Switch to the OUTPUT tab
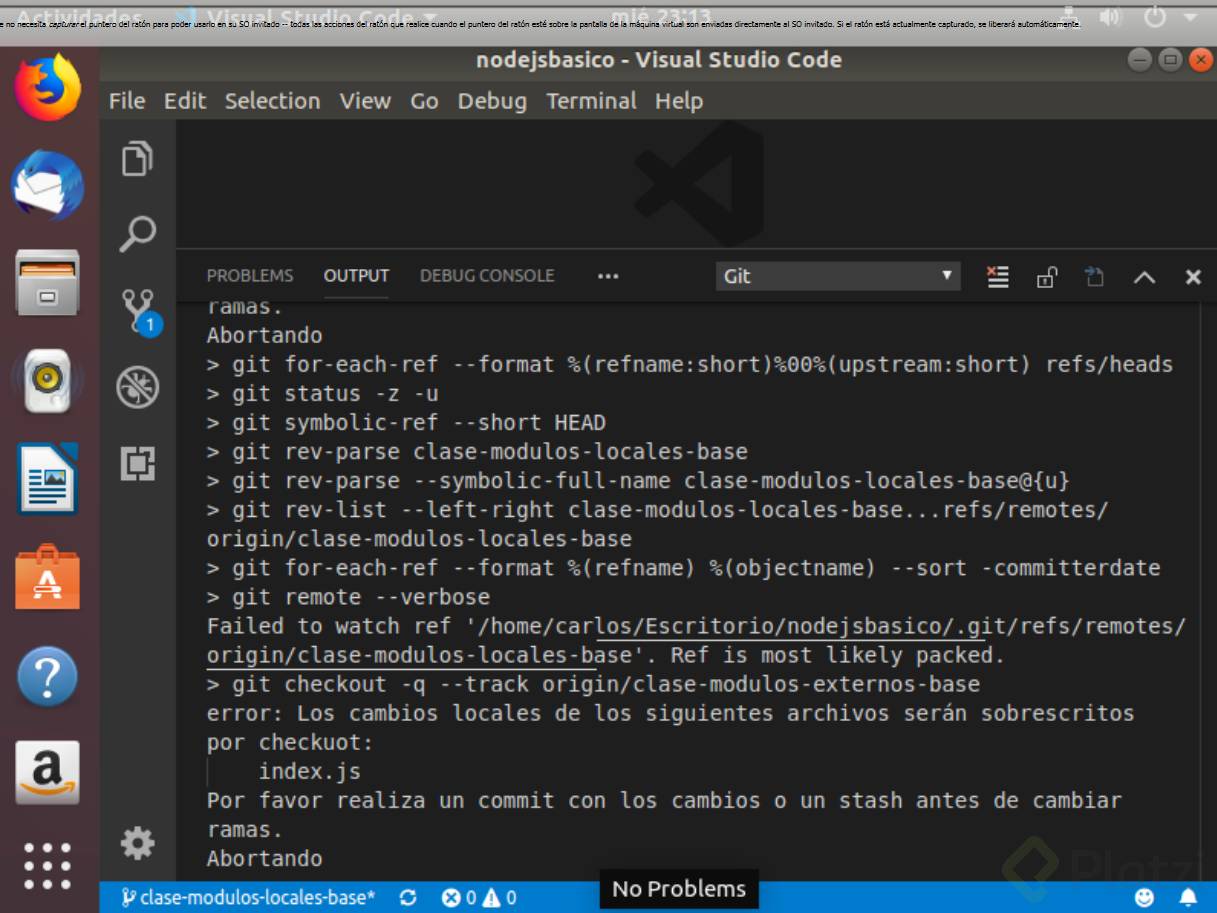The width and height of the screenshot is (1217, 913). click(x=356, y=276)
